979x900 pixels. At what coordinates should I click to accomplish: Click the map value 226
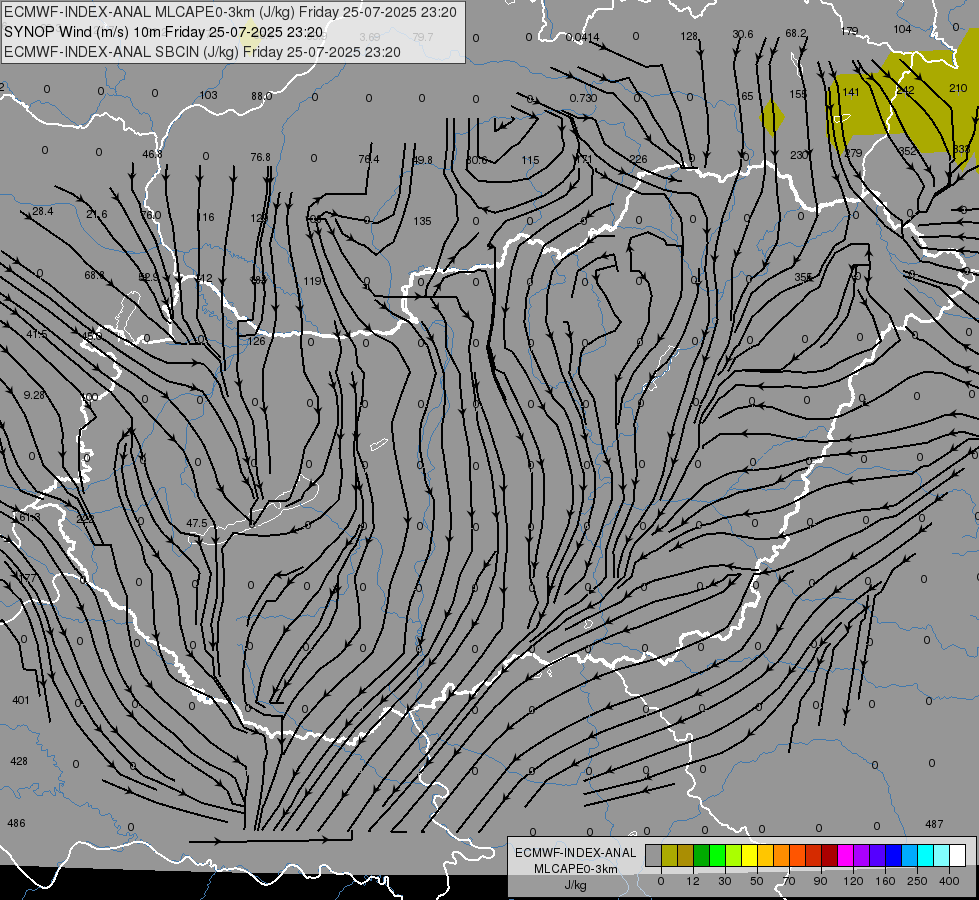coord(638,159)
